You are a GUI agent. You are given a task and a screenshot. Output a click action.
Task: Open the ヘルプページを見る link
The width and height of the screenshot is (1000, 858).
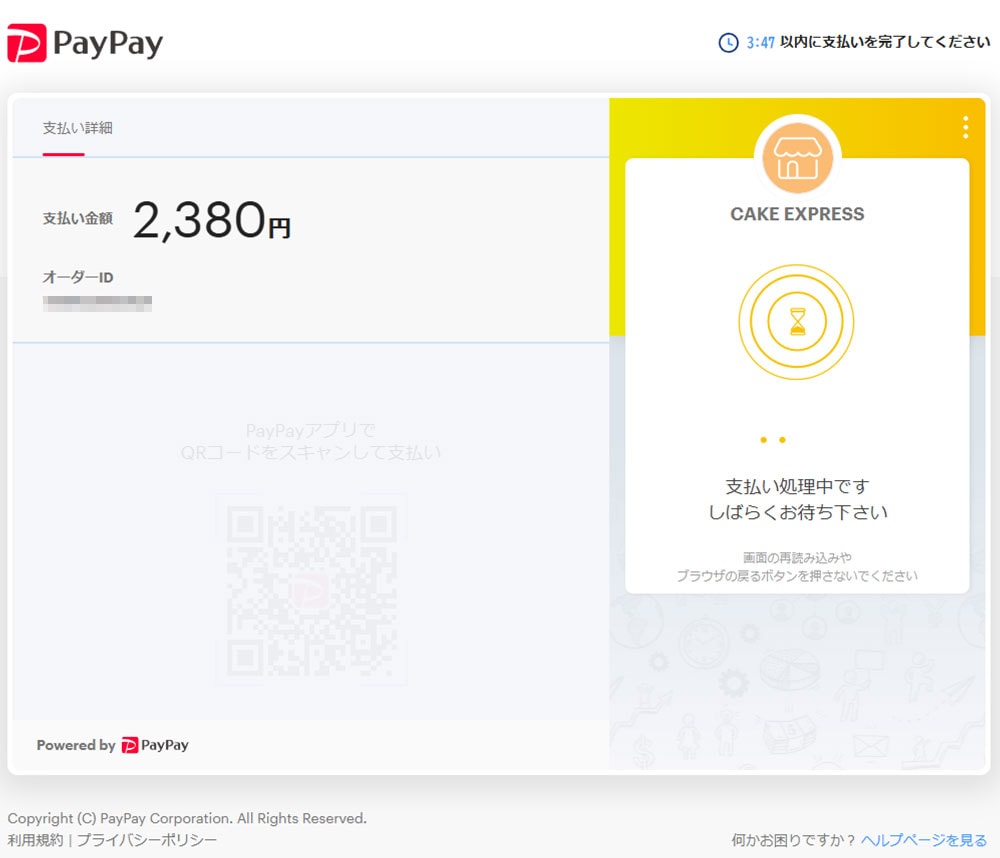924,840
